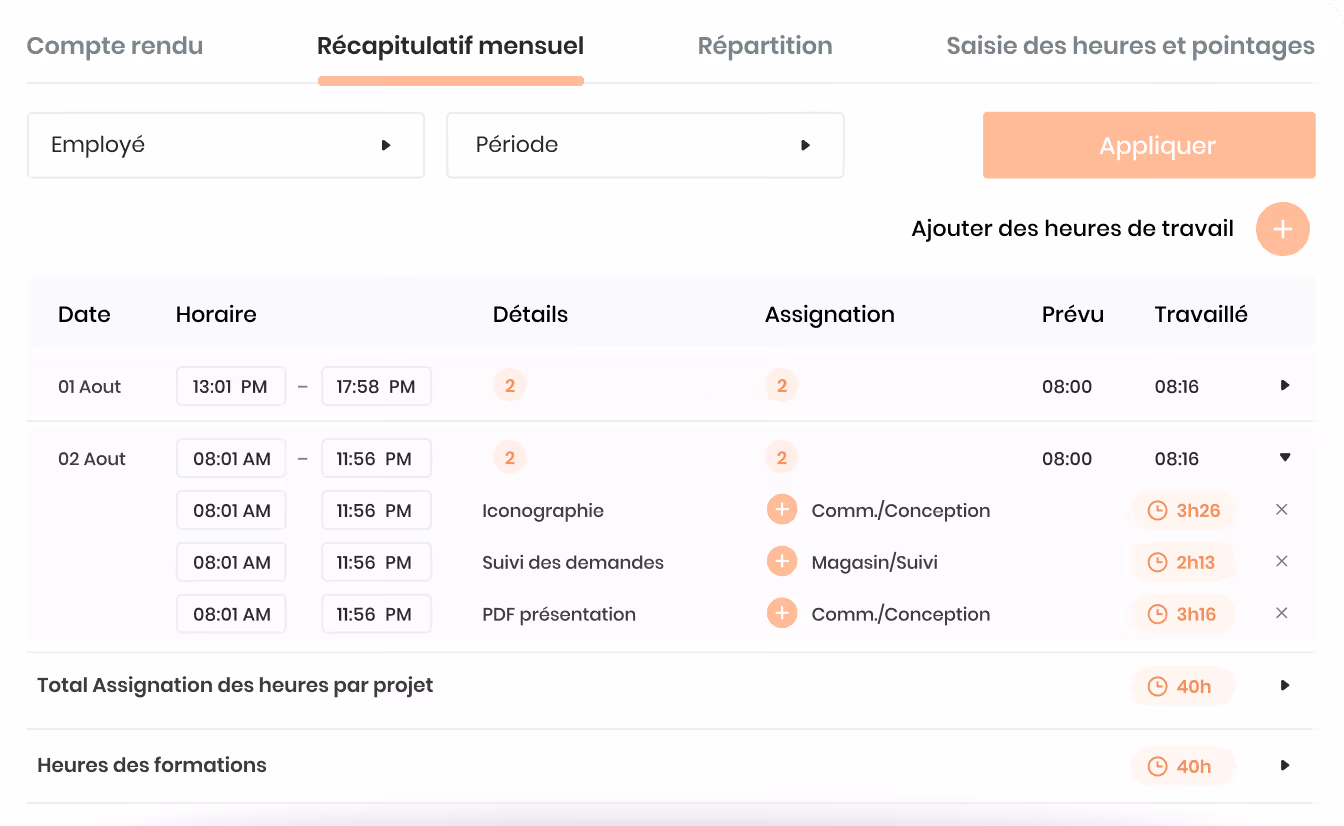Switch to the Répartition tab
The height and width of the screenshot is (826, 1344).
(765, 46)
